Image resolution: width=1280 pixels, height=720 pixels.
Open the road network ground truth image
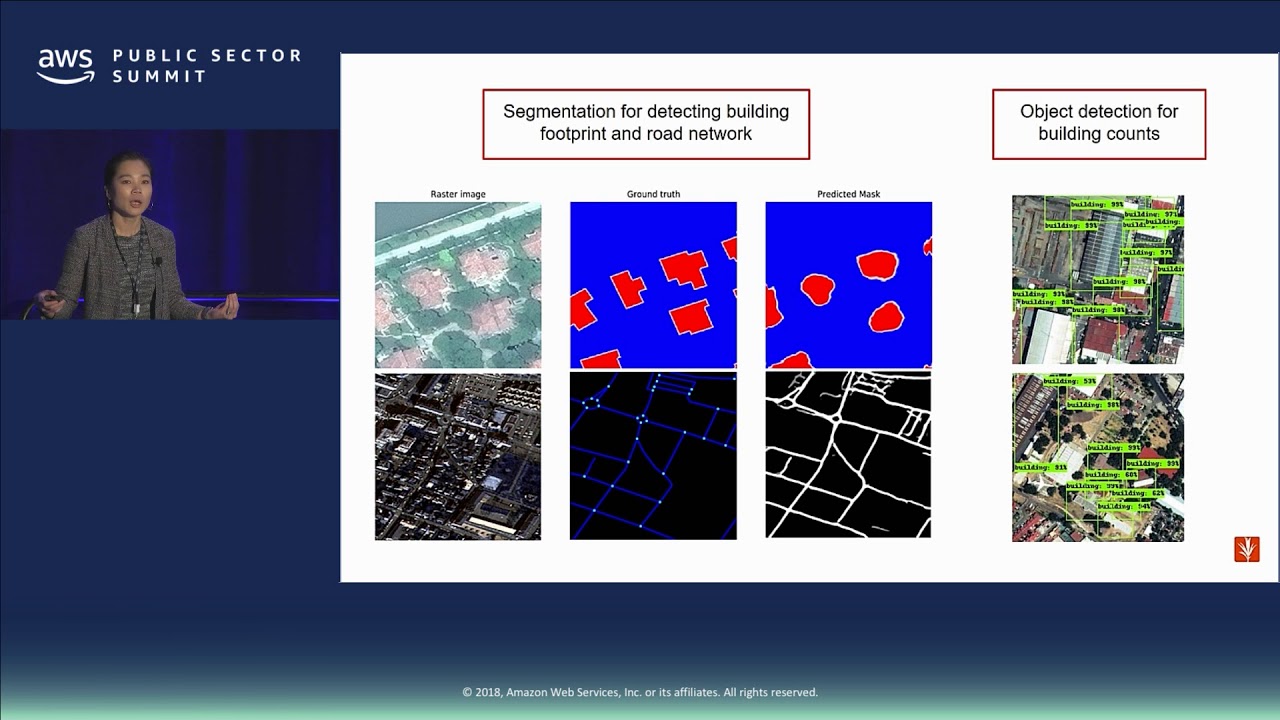[x=653, y=457]
